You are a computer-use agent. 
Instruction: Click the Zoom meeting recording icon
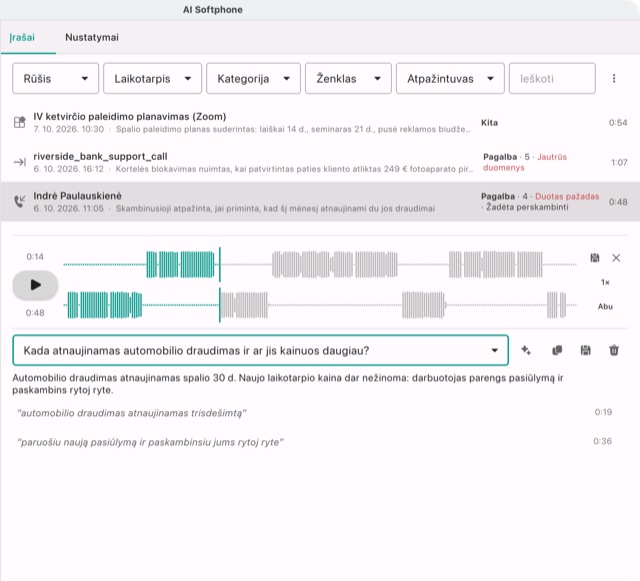point(20,122)
